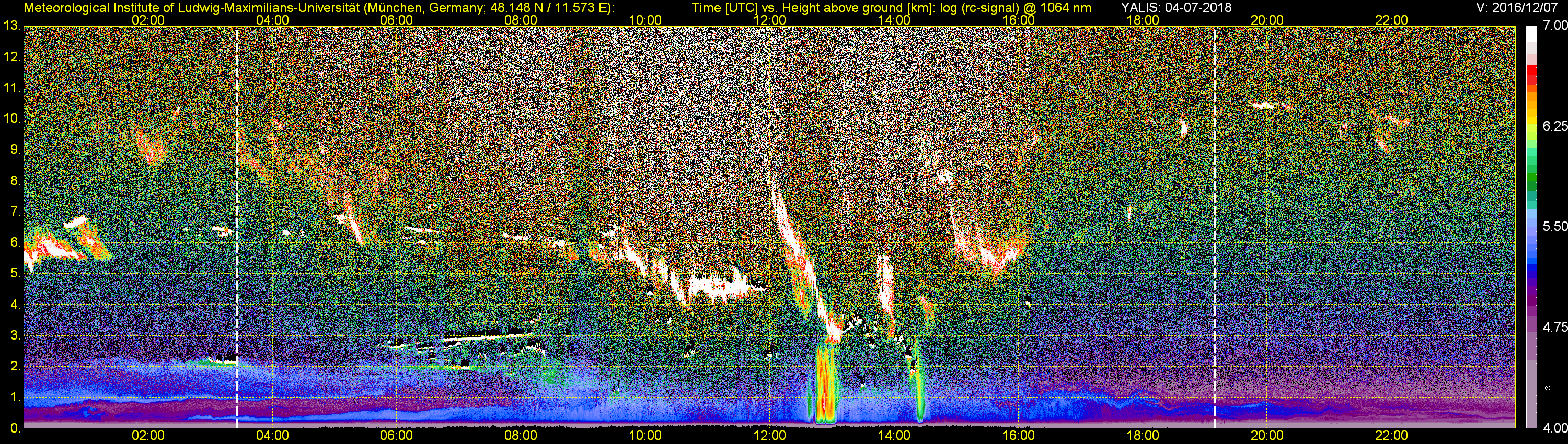
Task: Click "22:00" on the top time axis
Action: [x=1391, y=20]
